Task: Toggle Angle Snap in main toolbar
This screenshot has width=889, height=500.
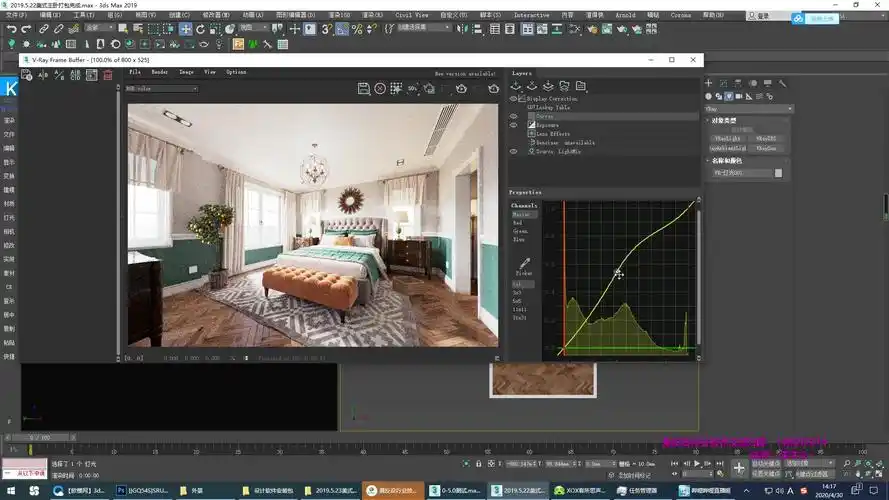Action: pyautogui.click(x=342, y=28)
